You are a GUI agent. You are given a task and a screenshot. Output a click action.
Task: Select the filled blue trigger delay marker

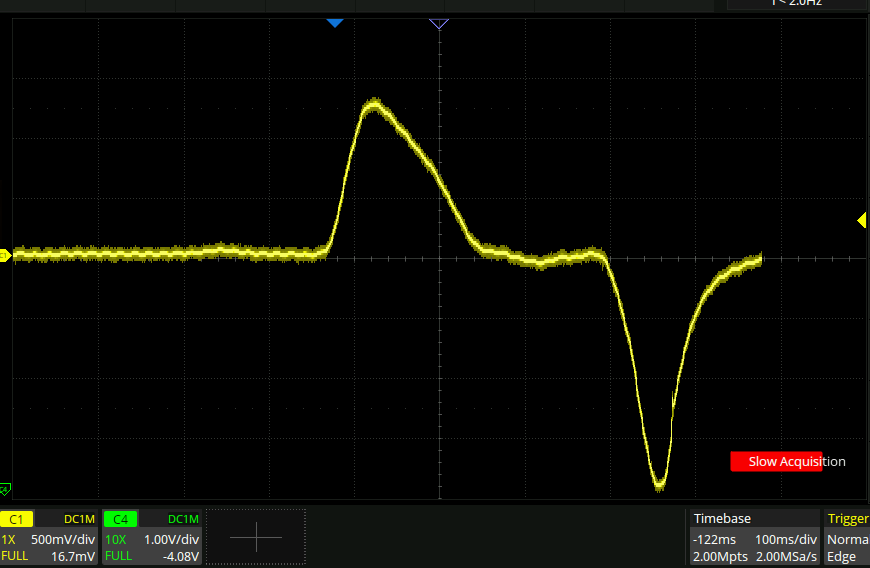tap(335, 22)
